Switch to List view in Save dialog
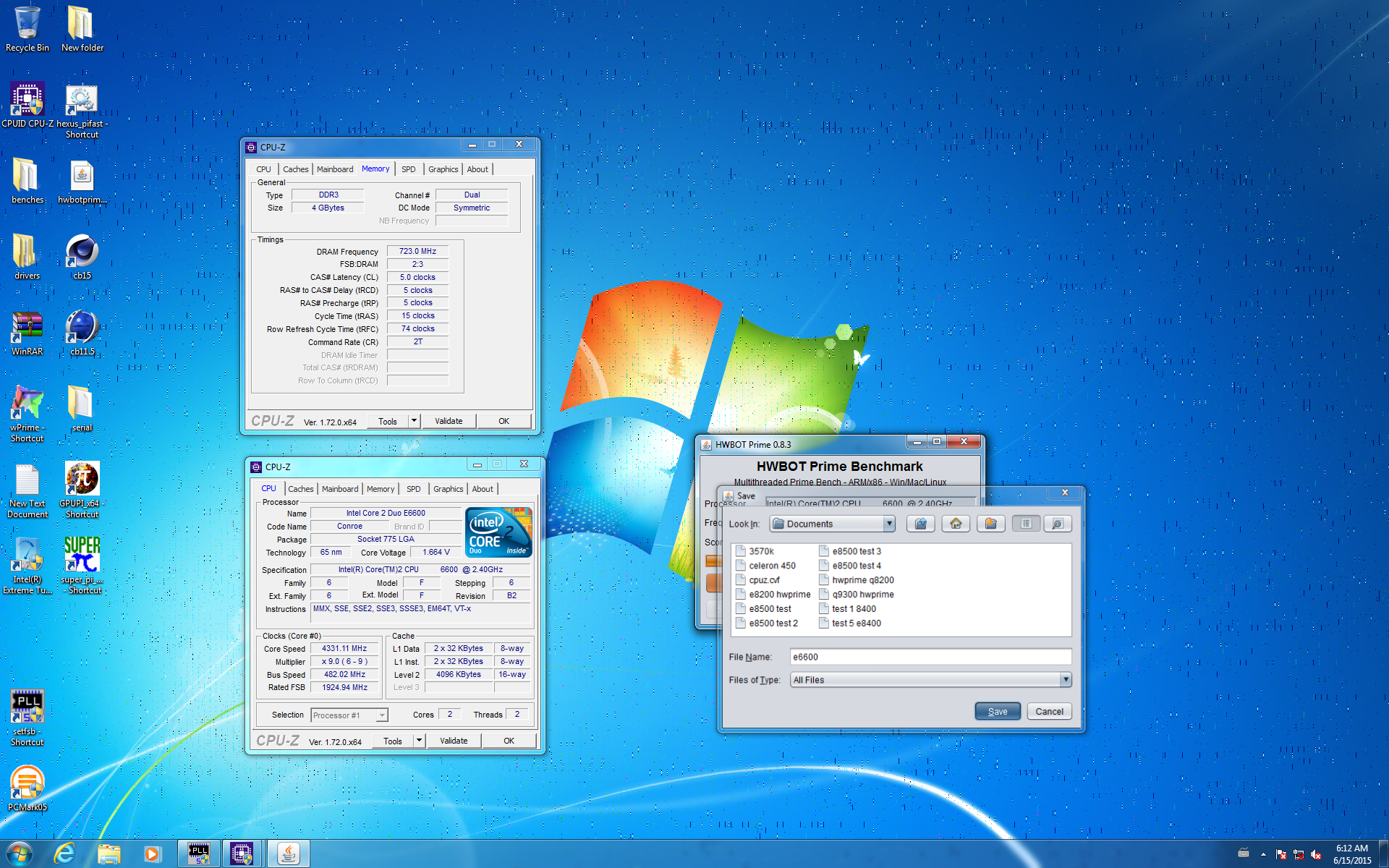The height and width of the screenshot is (868, 1389). (1026, 524)
